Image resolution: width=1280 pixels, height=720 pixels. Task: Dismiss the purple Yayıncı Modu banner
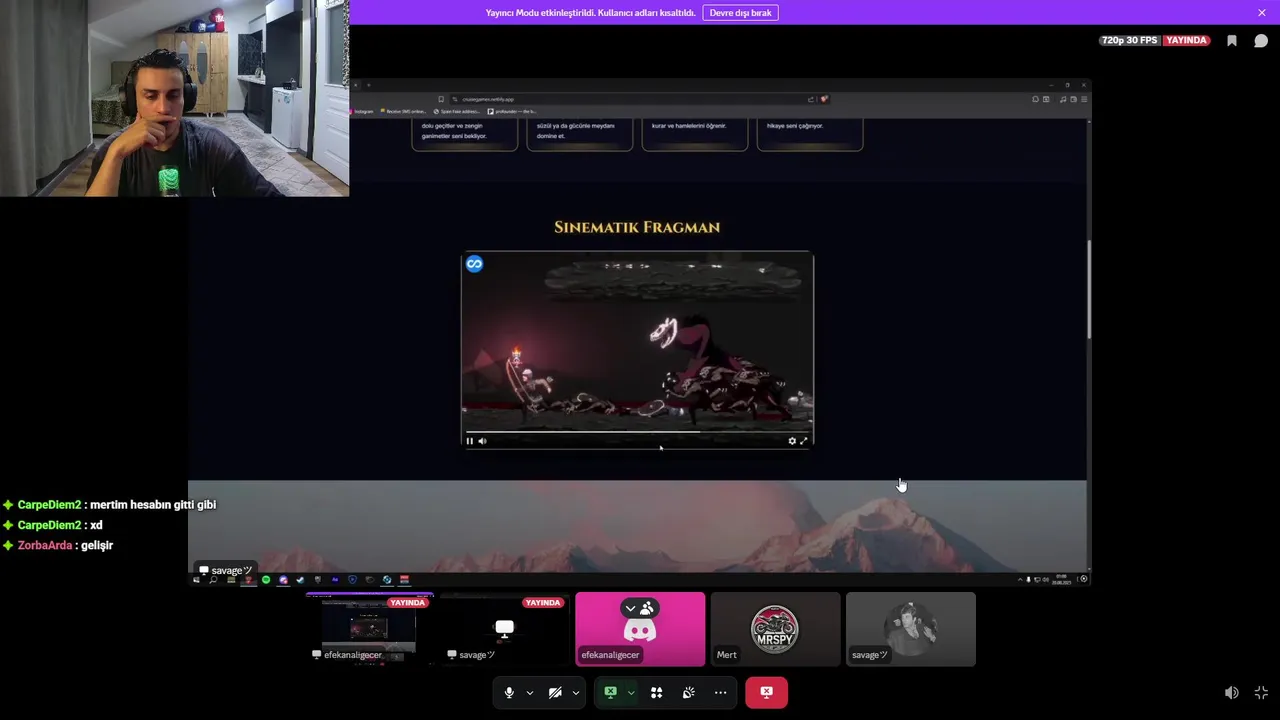click(1262, 13)
